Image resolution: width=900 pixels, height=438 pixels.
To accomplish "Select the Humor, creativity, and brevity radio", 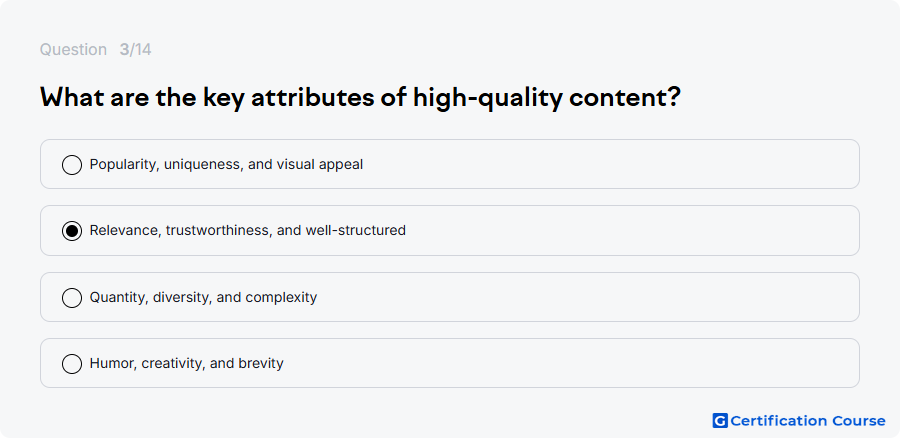I will tap(72, 364).
